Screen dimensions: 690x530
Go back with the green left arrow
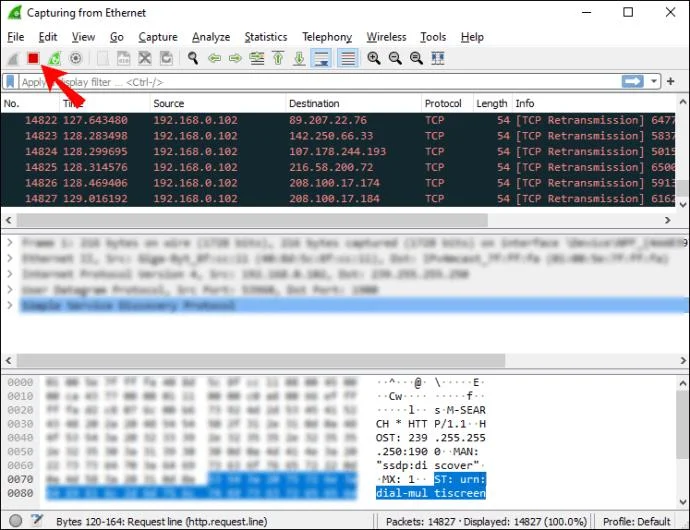[214, 58]
